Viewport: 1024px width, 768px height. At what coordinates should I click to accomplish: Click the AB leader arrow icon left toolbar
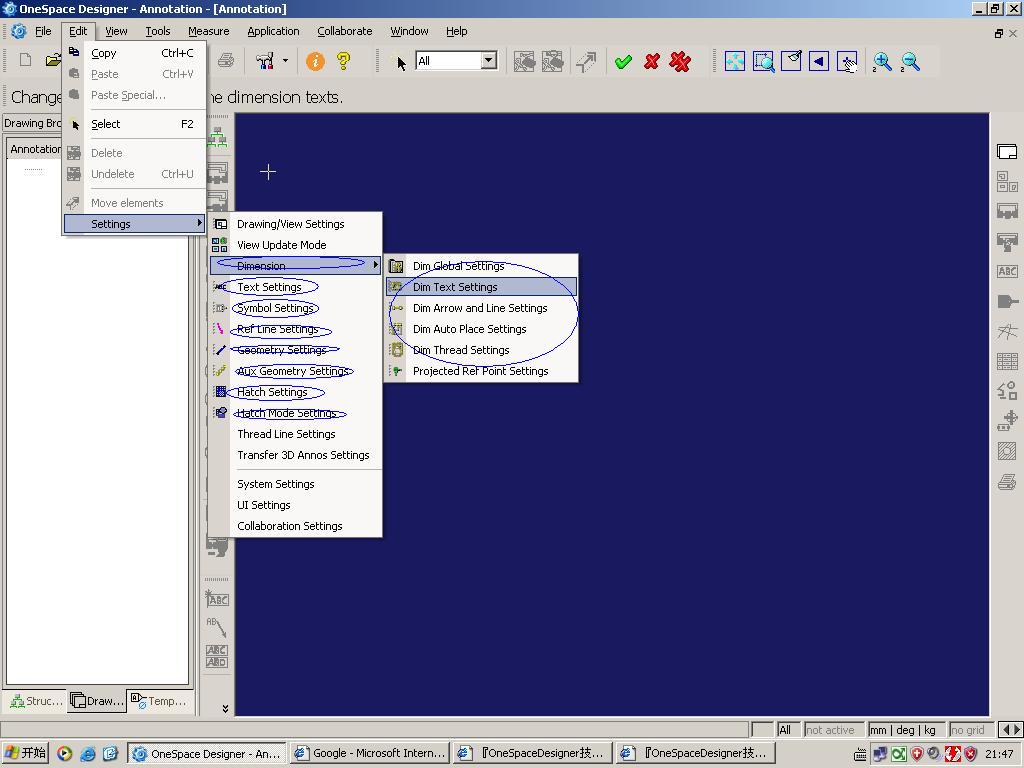[x=217, y=626]
